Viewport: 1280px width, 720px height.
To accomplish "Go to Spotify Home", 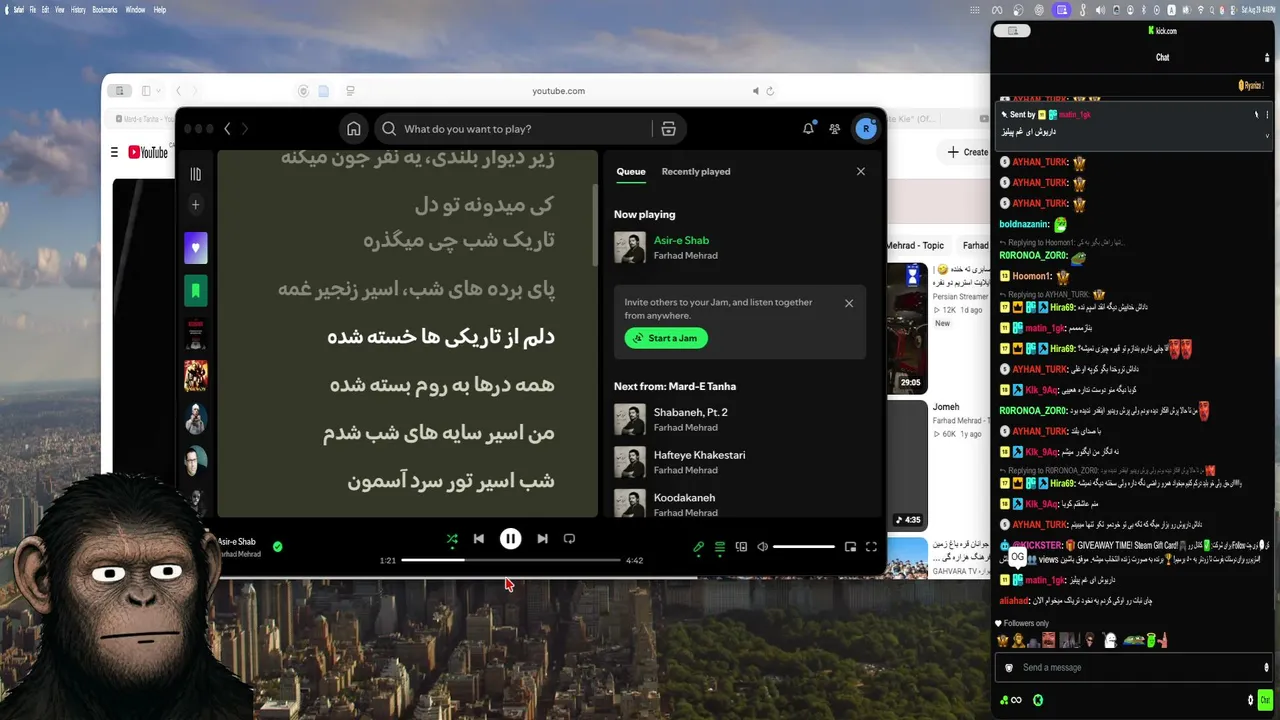I will (x=353, y=129).
